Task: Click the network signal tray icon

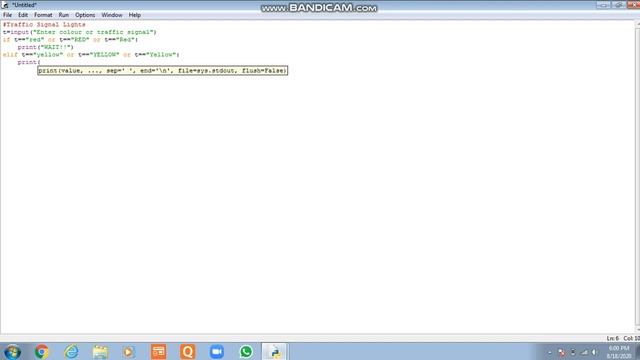Action: pos(584,352)
